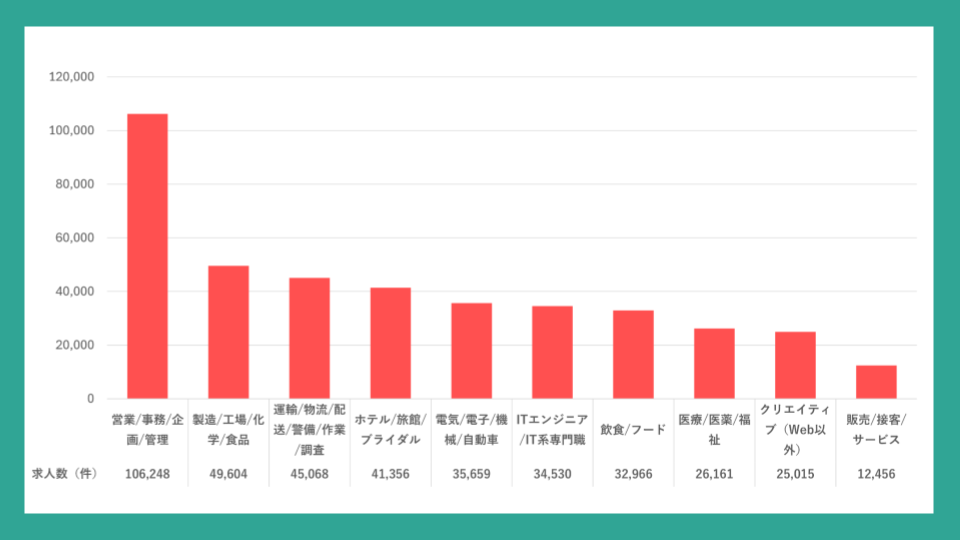This screenshot has height=540, width=960.
Task: Click the value 41,356
Action: coord(391,474)
